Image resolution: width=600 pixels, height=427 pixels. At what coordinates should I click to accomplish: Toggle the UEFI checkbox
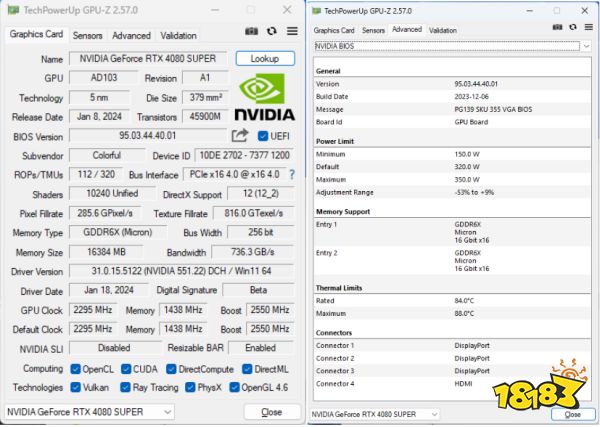(263, 136)
